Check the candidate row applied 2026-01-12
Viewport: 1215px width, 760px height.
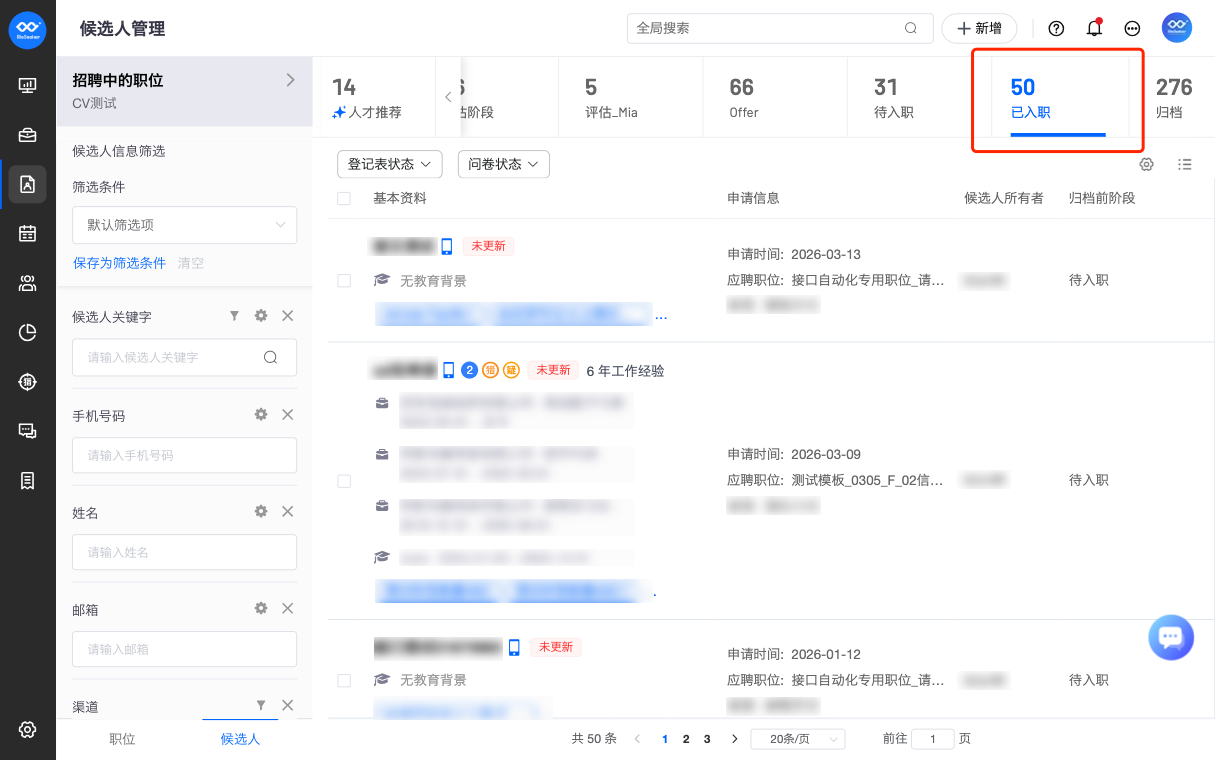tap(344, 680)
